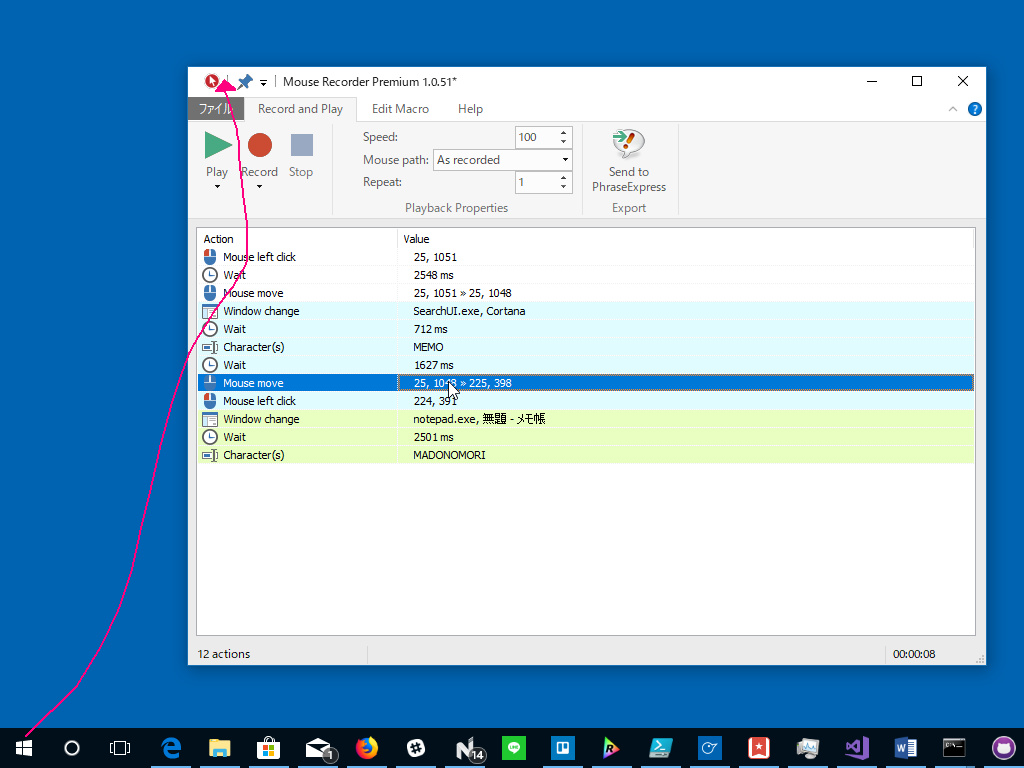Viewport: 1024px width, 768px height.
Task: Open Firefox from the taskbar
Action: pyautogui.click(x=367, y=747)
